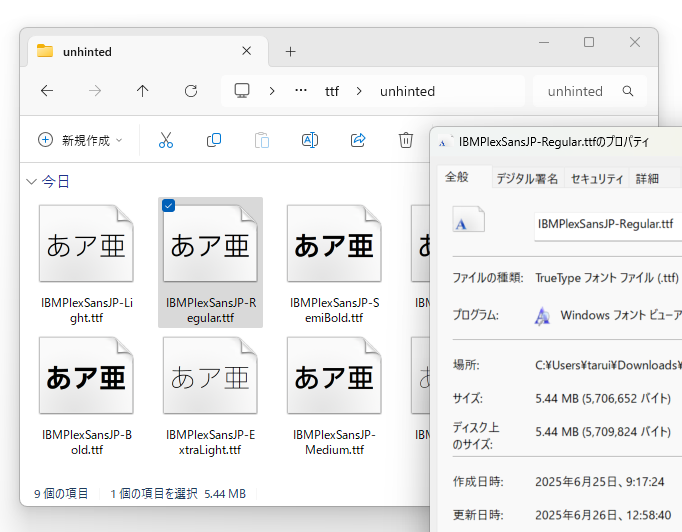Click the Share icon in toolbar
The width and height of the screenshot is (682, 532).
pyautogui.click(x=358, y=140)
